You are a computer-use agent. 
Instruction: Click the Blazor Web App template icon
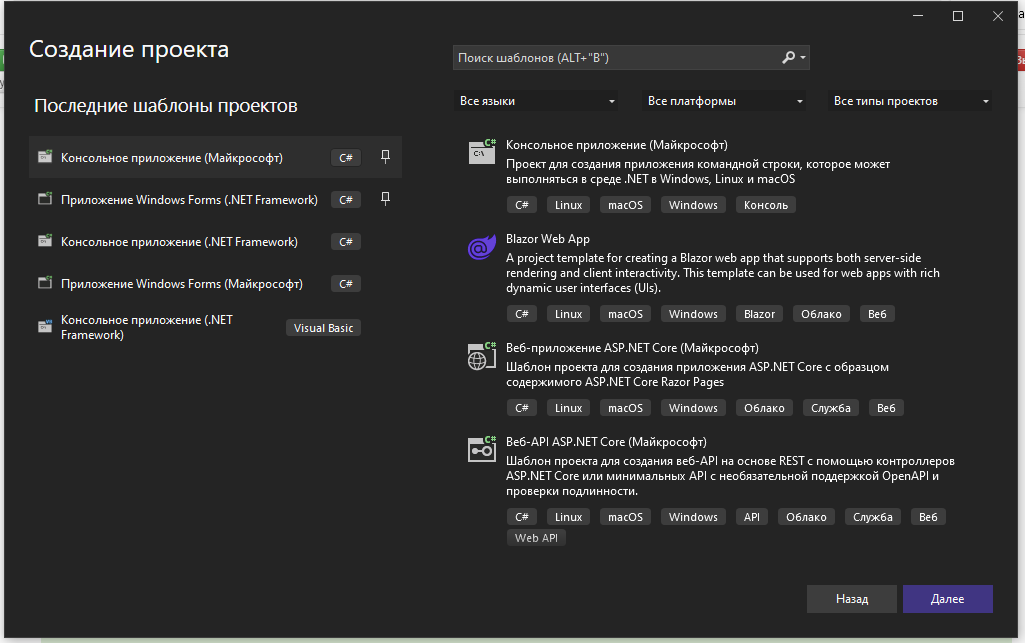click(482, 247)
